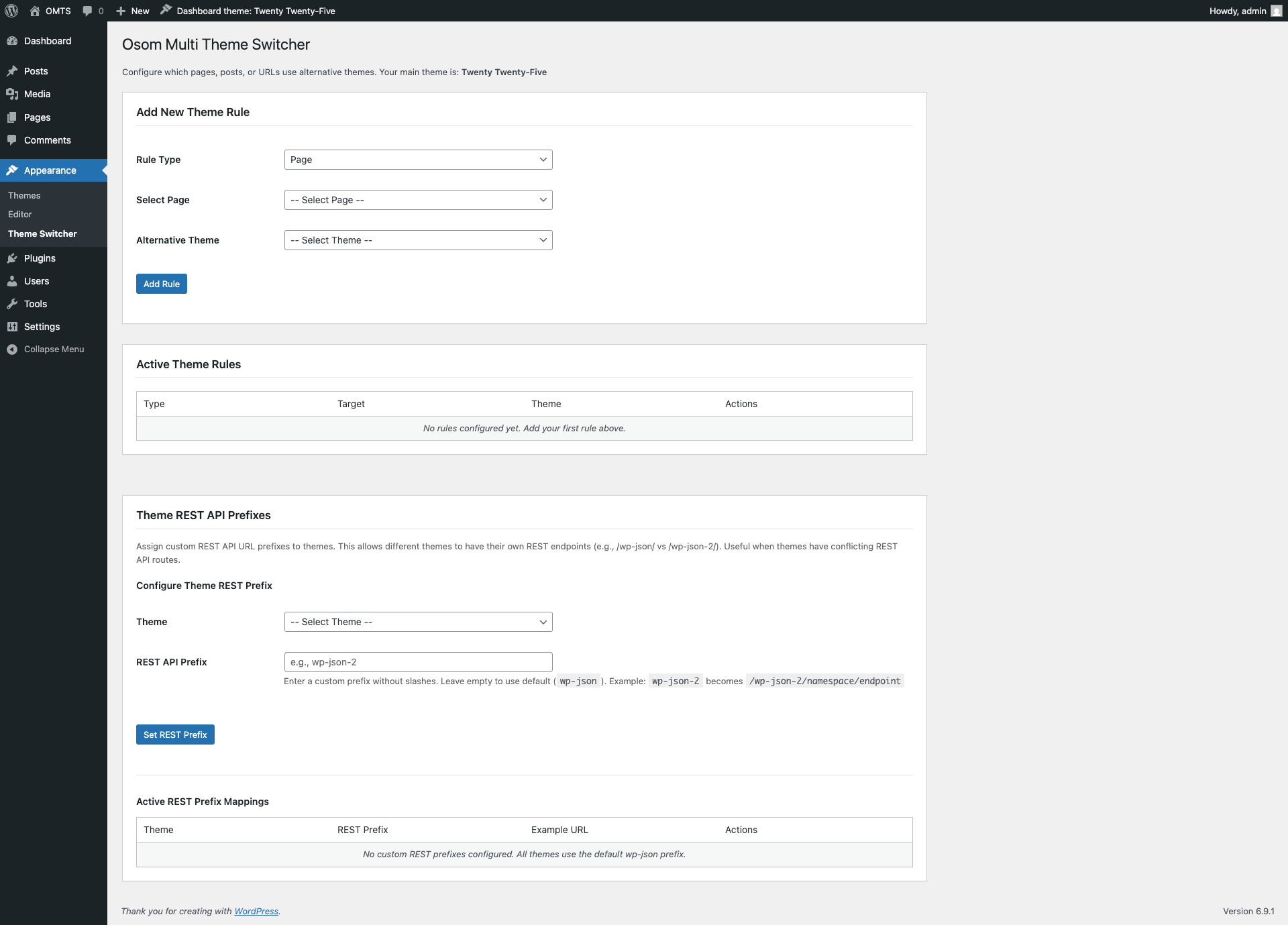Viewport: 1288px width, 925px height.
Task: Click the WordPress logo icon
Action: point(11,11)
